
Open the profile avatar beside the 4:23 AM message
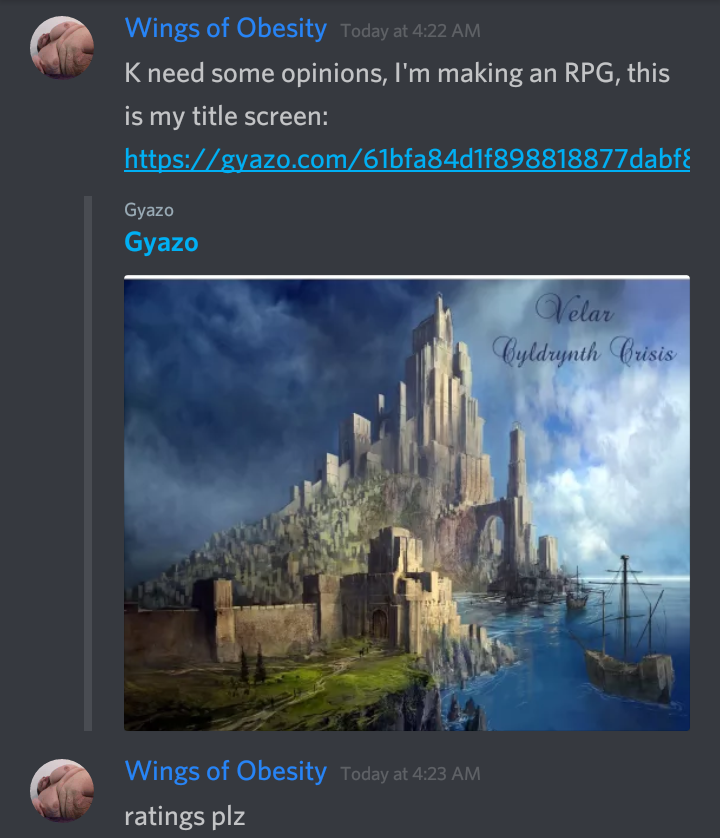coord(62,790)
